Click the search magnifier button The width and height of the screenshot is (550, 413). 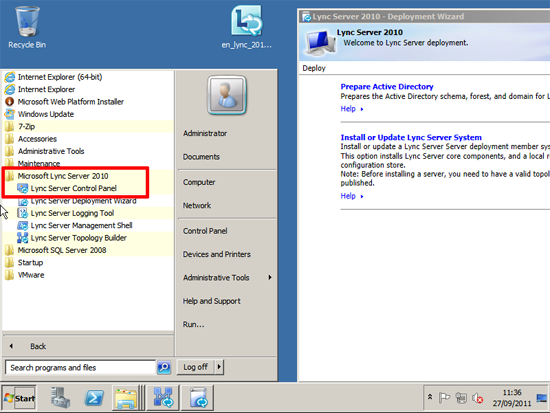164,368
